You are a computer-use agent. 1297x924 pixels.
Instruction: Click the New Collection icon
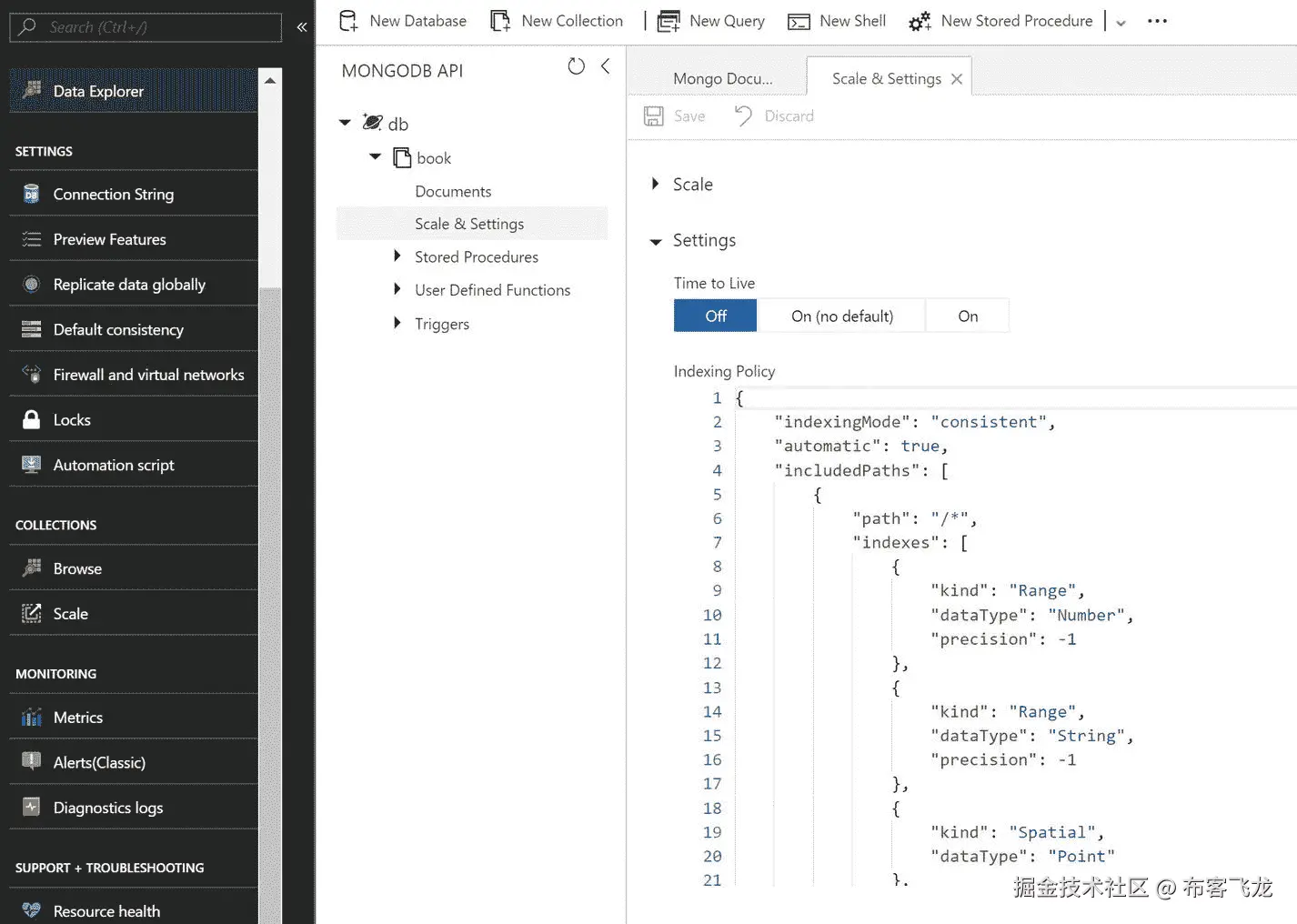500,21
